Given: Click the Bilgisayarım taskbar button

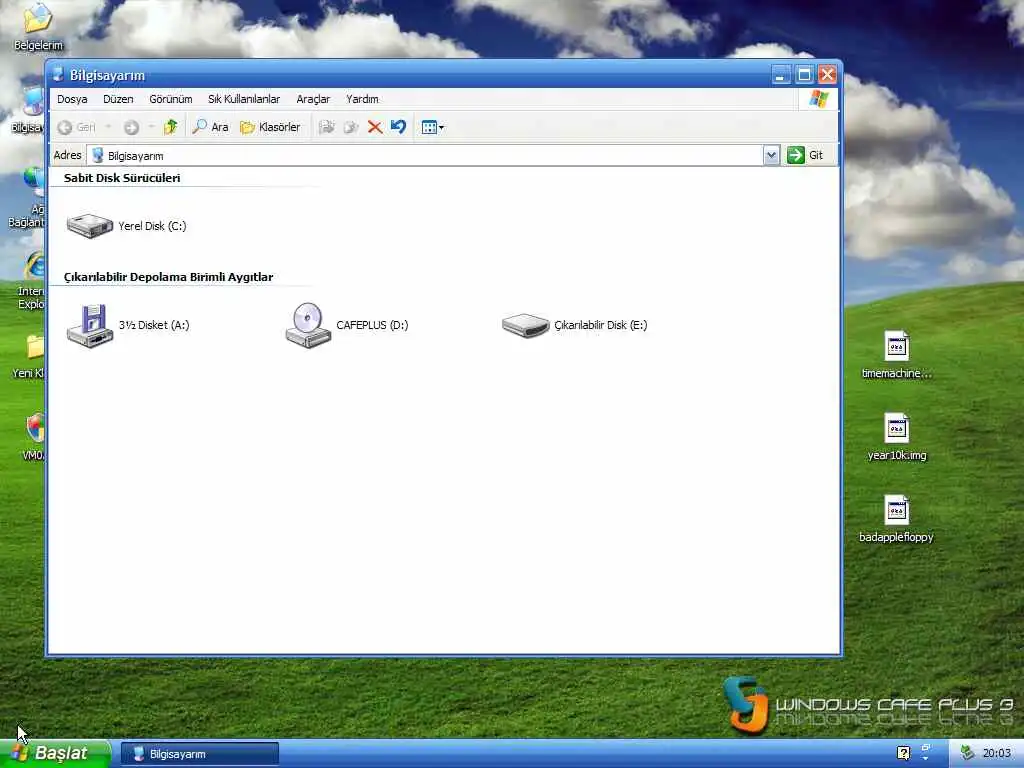Looking at the screenshot, I should pyautogui.click(x=200, y=754).
